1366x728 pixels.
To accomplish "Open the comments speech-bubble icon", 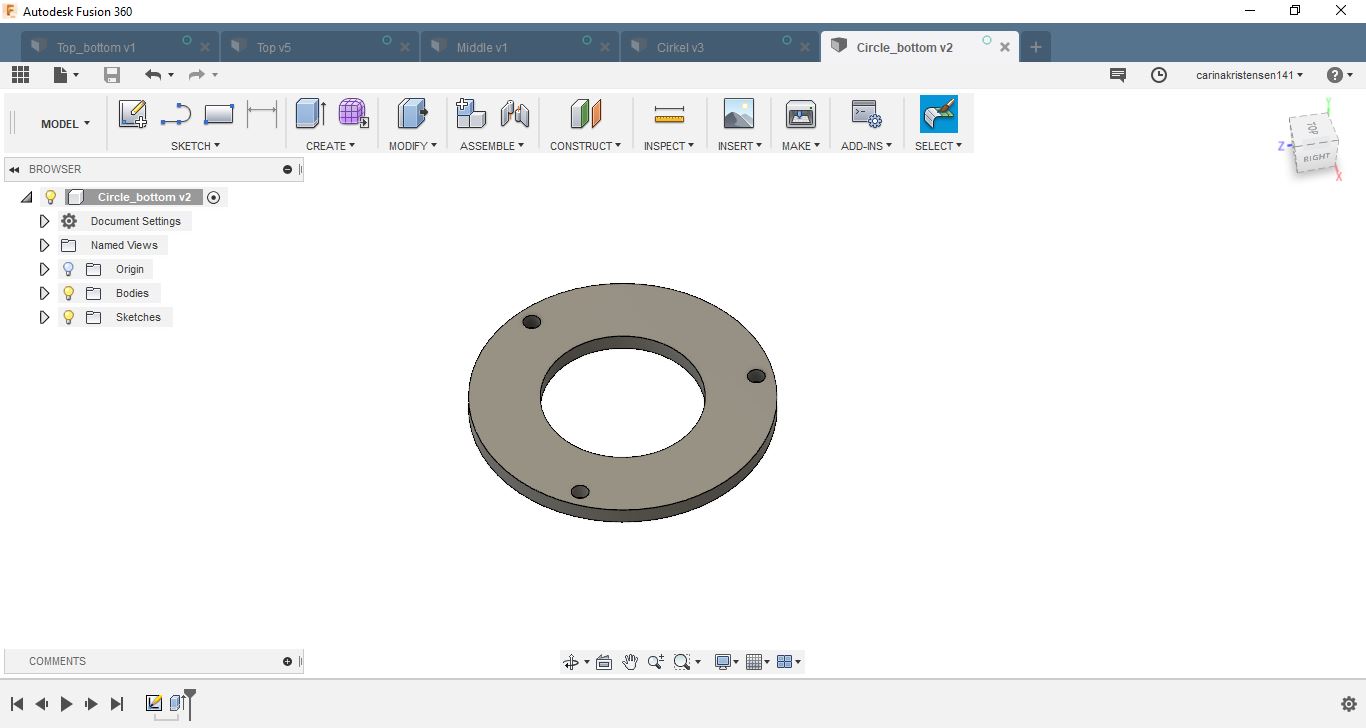I will (1118, 75).
